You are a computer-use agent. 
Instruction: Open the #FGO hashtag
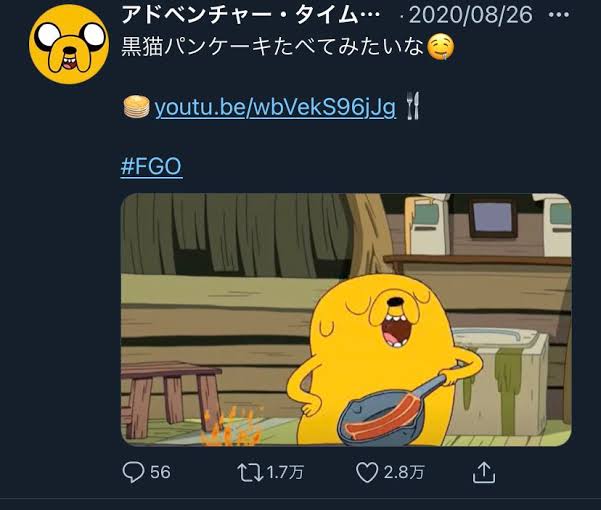[x=151, y=165]
